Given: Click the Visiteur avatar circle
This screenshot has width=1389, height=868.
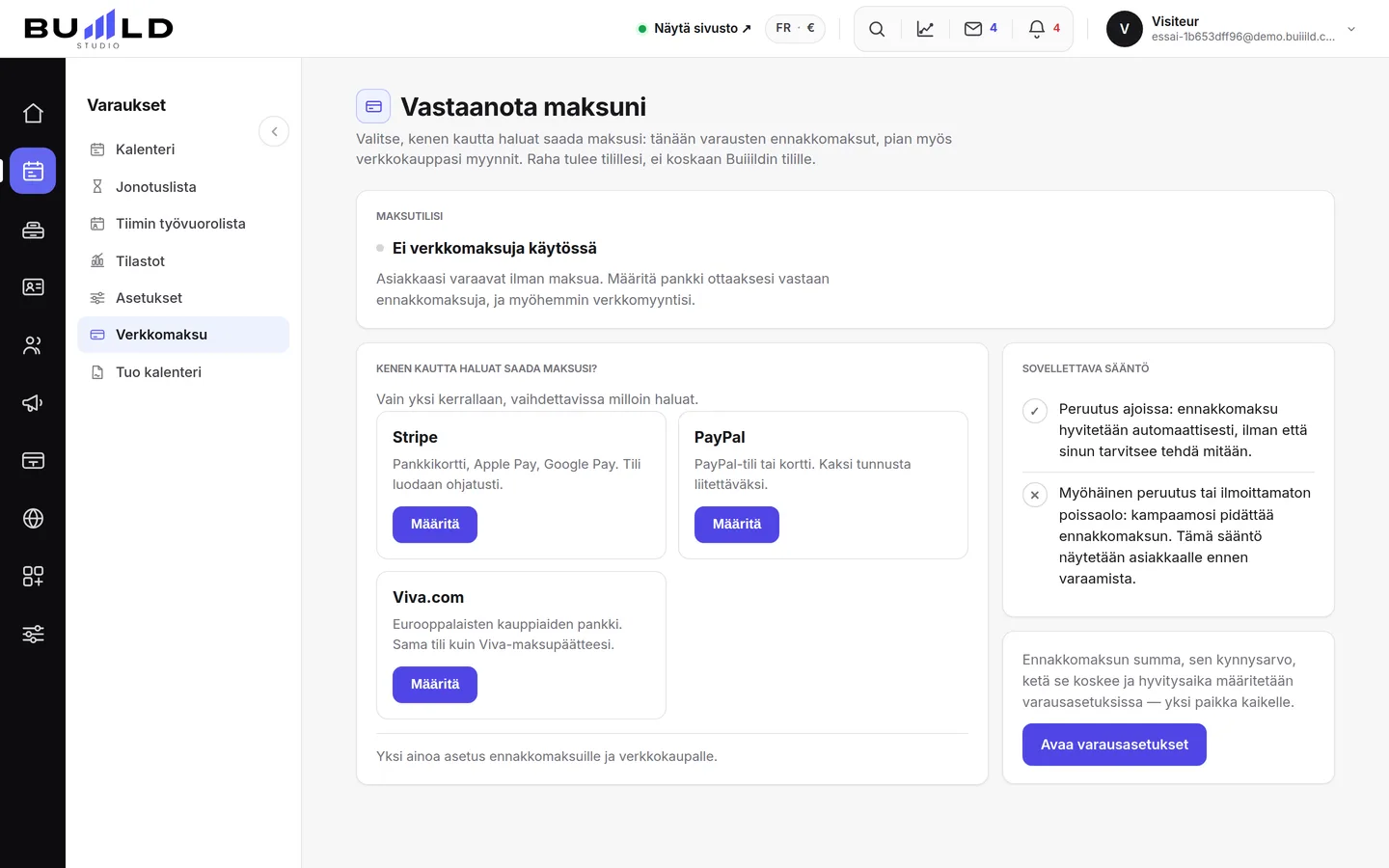Looking at the screenshot, I should 1125,29.
